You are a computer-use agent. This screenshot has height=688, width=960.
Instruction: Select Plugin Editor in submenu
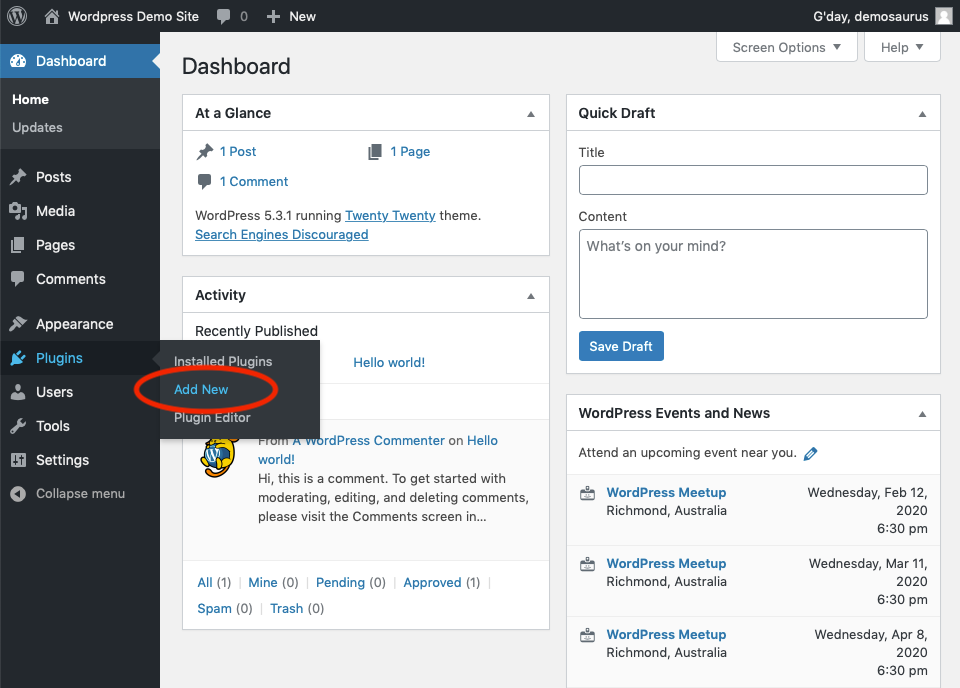pos(212,417)
